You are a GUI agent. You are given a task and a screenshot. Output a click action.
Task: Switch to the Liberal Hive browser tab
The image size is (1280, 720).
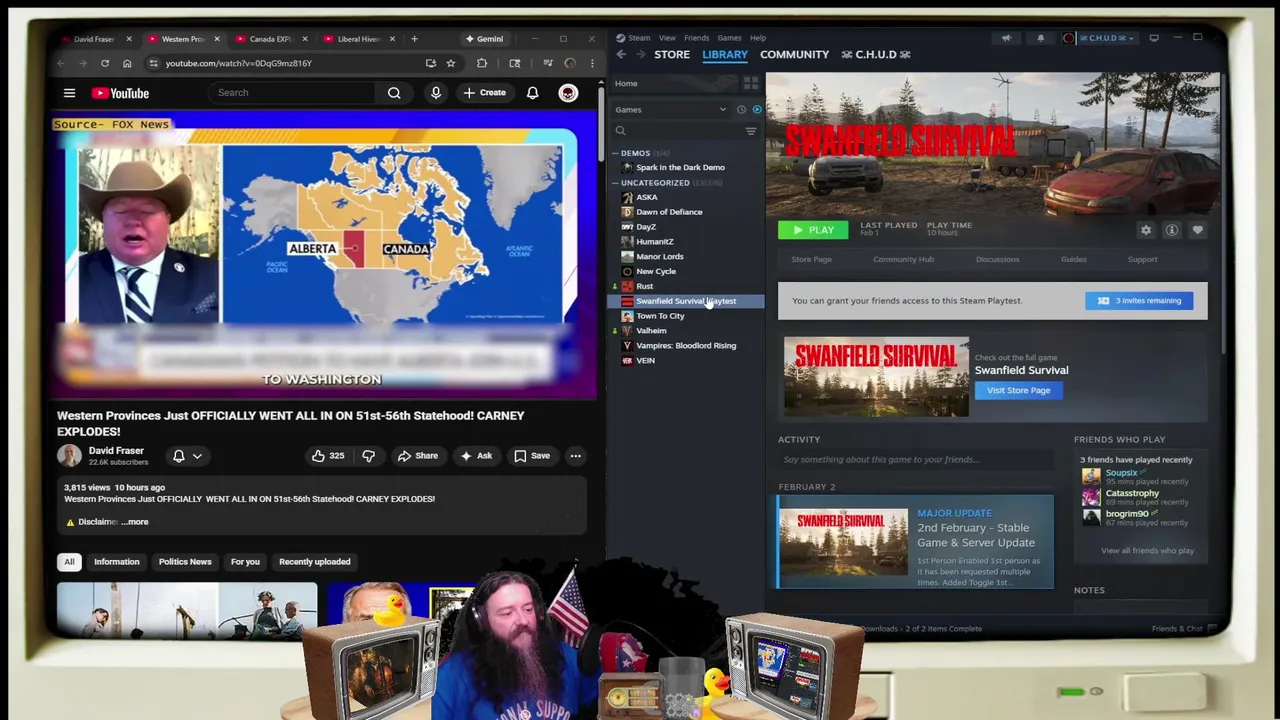tap(358, 39)
